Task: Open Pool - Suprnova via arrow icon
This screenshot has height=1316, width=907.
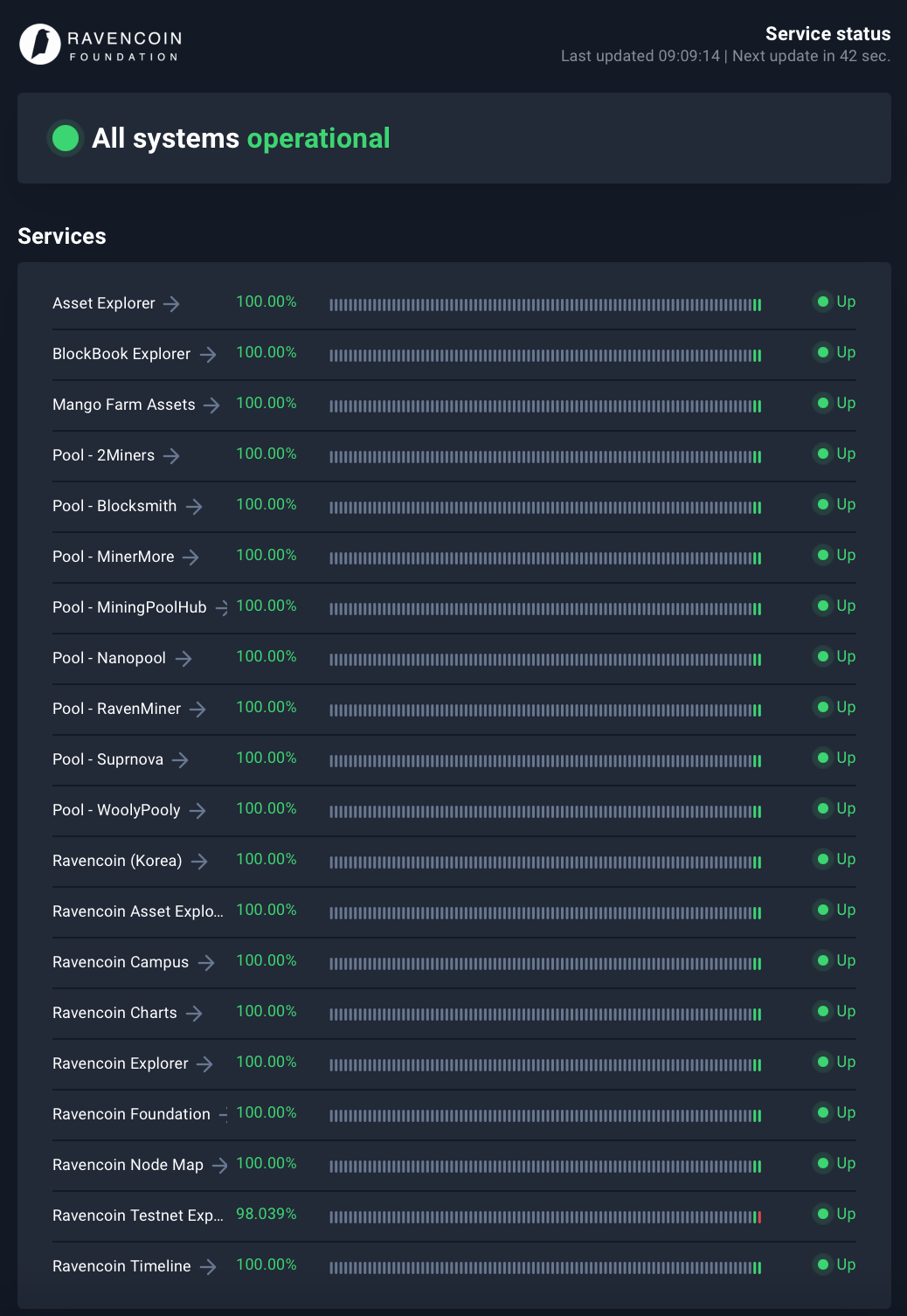Action: click(181, 760)
